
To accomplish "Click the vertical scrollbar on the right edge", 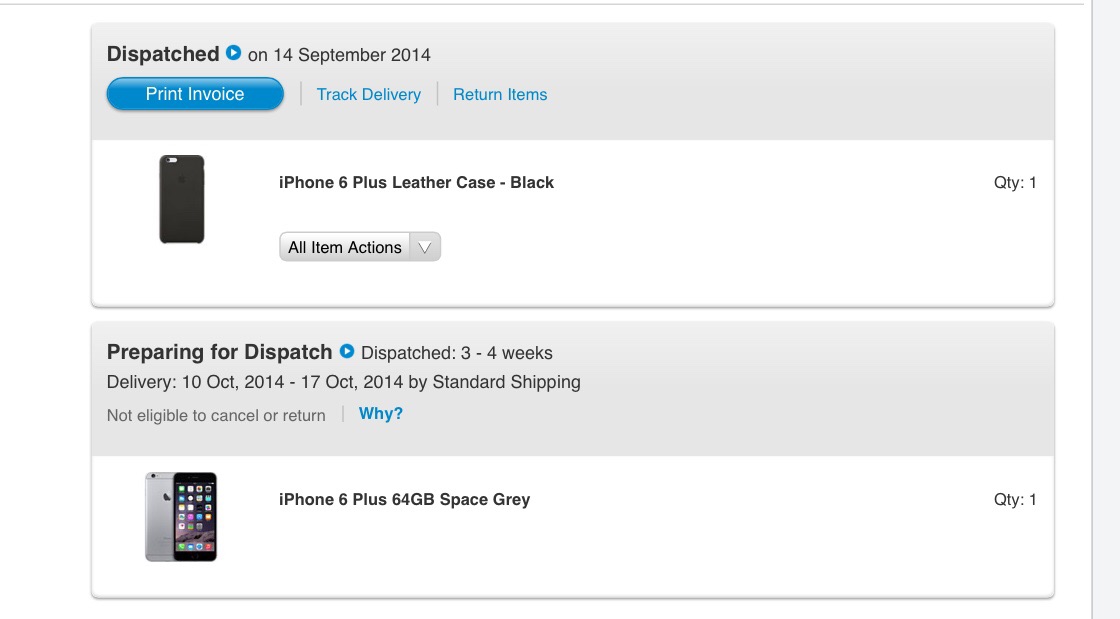I will [x=1106, y=309].
